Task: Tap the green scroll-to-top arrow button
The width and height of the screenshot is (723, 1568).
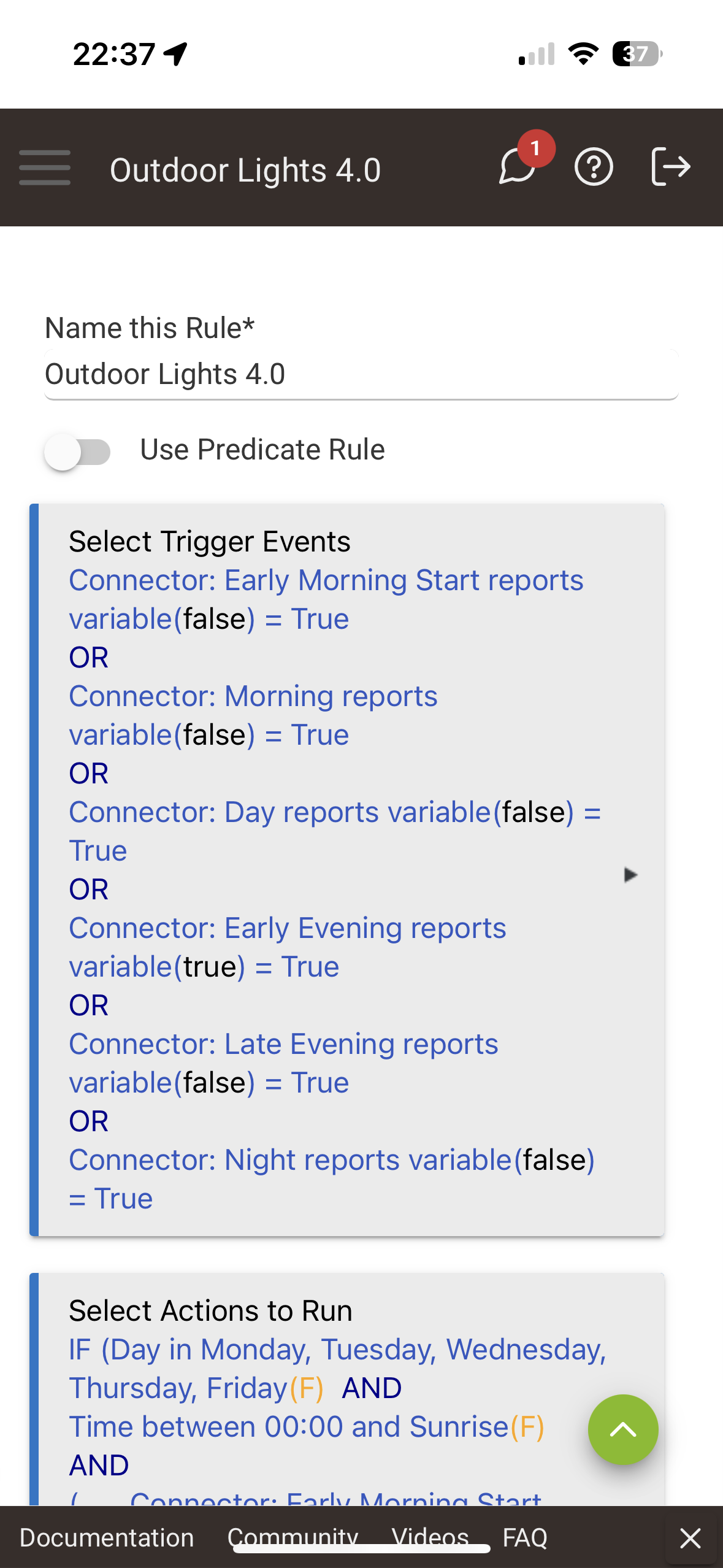Action: pyautogui.click(x=622, y=1430)
